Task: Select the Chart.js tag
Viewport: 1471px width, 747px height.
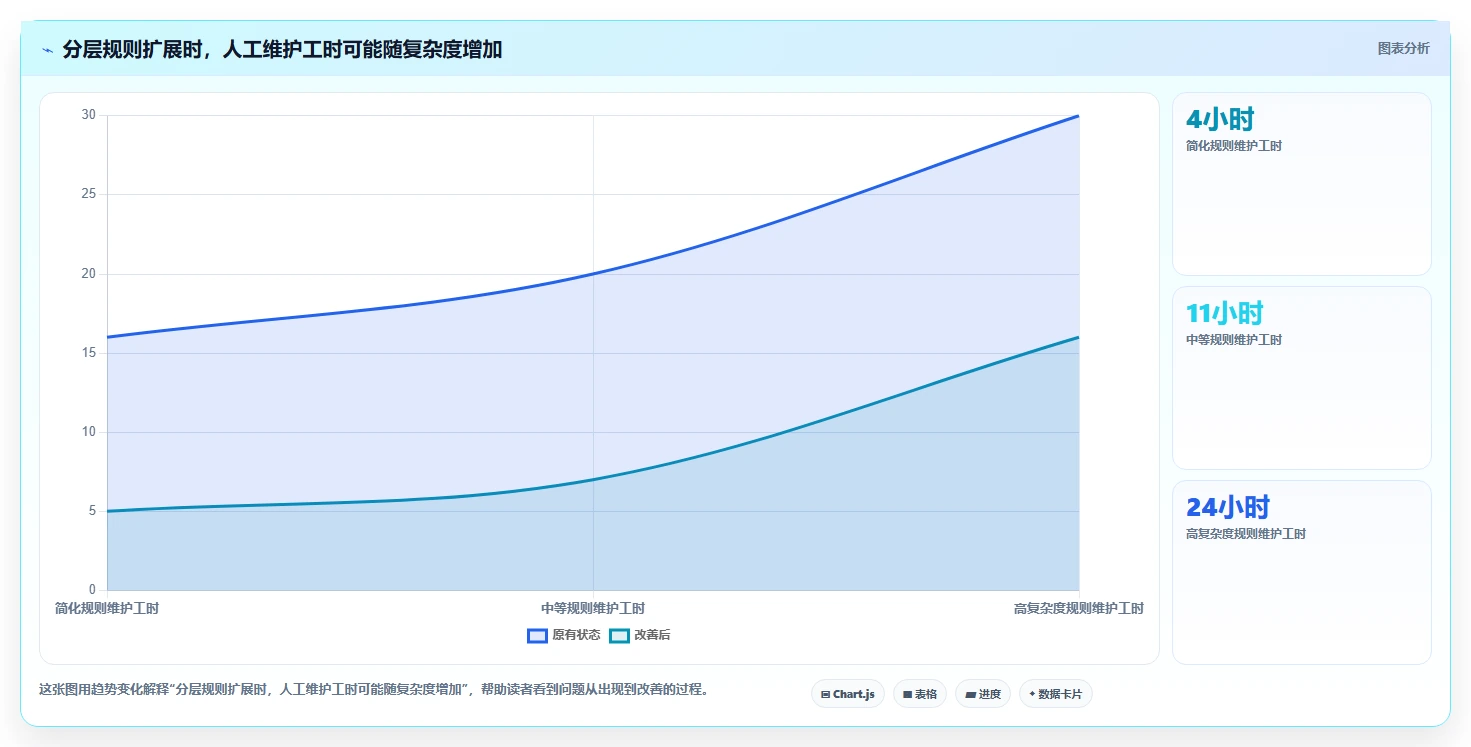Action: [847, 694]
